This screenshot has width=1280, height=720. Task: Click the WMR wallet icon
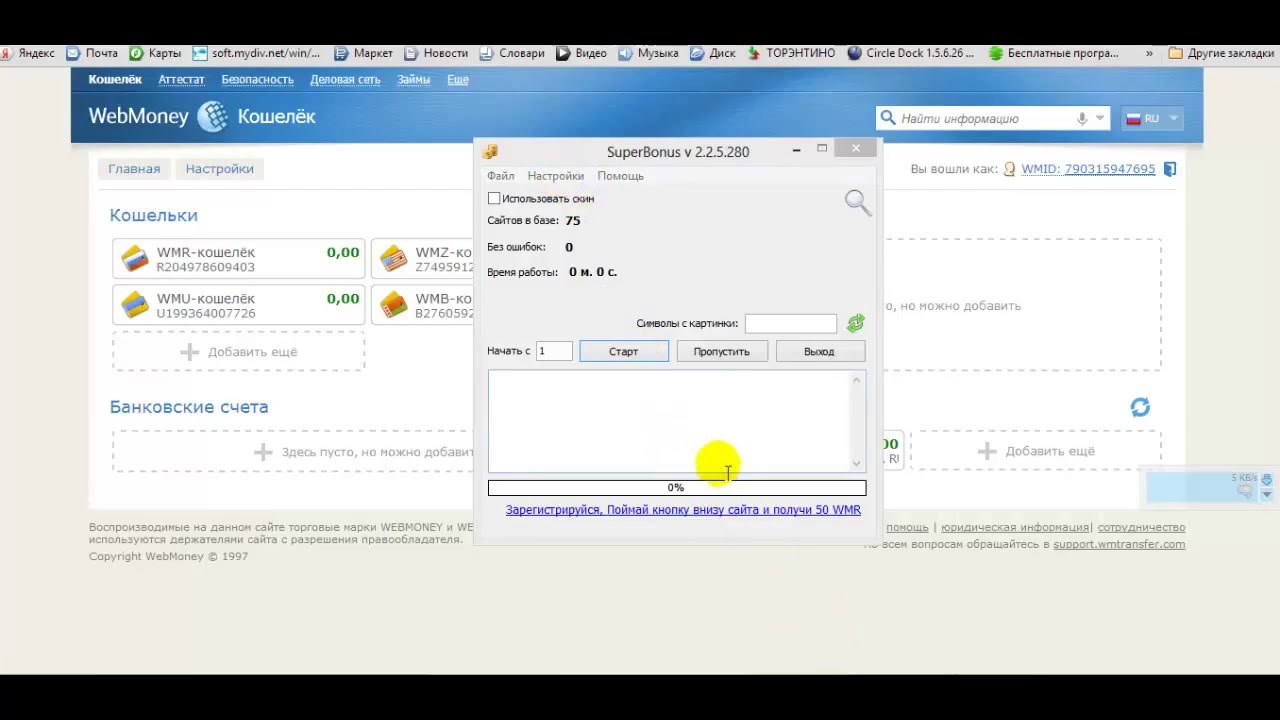pos(135,259)
